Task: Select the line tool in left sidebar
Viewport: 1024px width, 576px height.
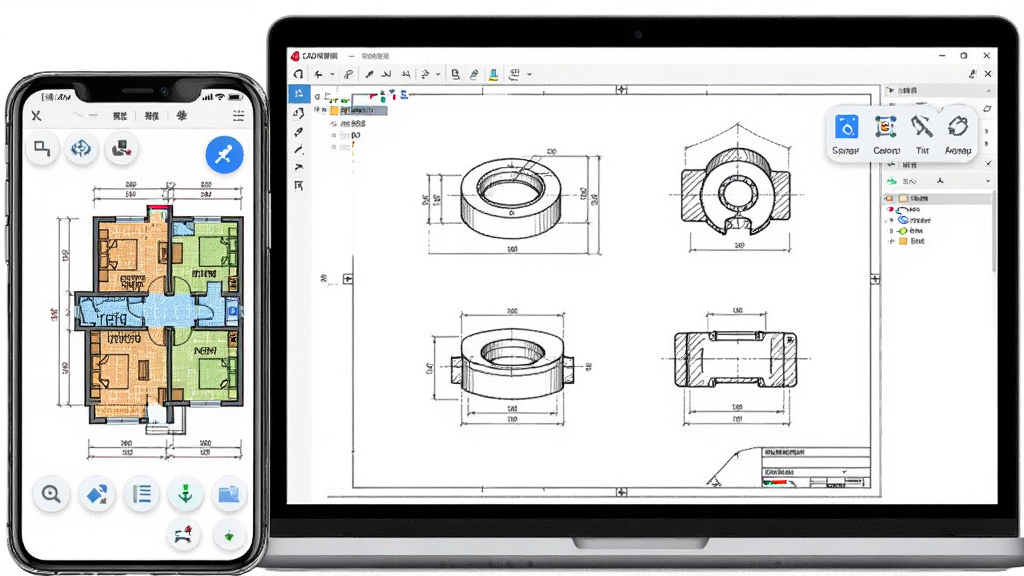Action: tap(299, 150)
